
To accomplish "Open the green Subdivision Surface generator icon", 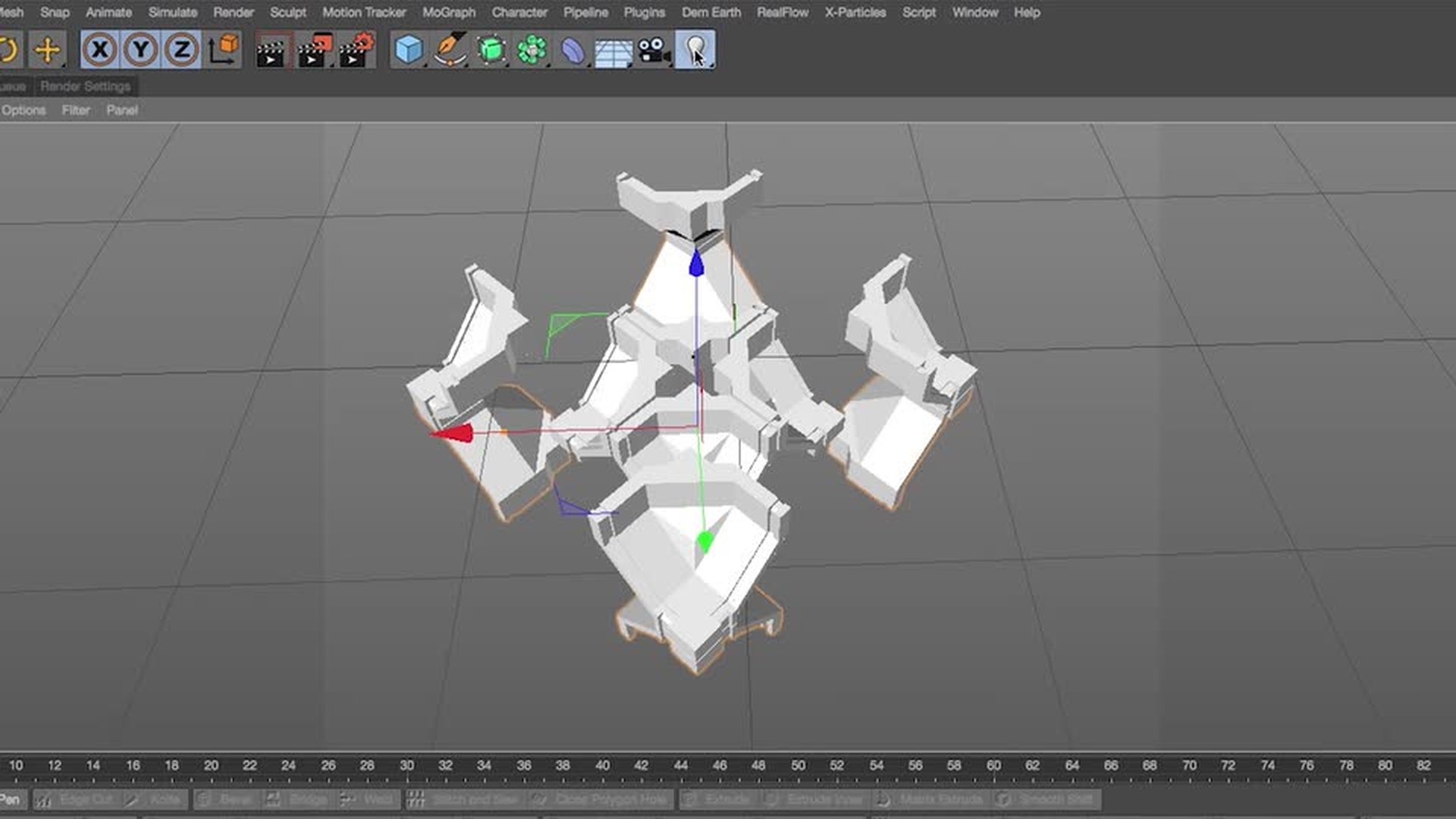I will [x=491, y=50].
